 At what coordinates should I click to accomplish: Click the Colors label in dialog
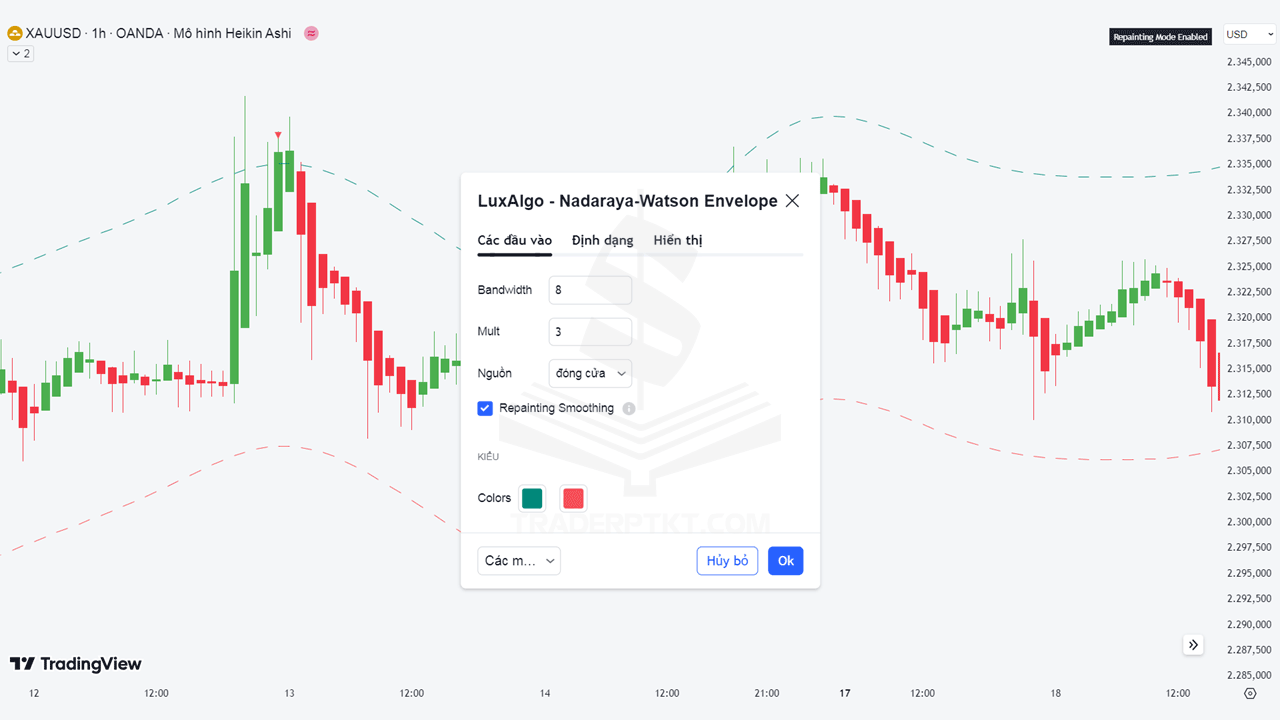494,498
